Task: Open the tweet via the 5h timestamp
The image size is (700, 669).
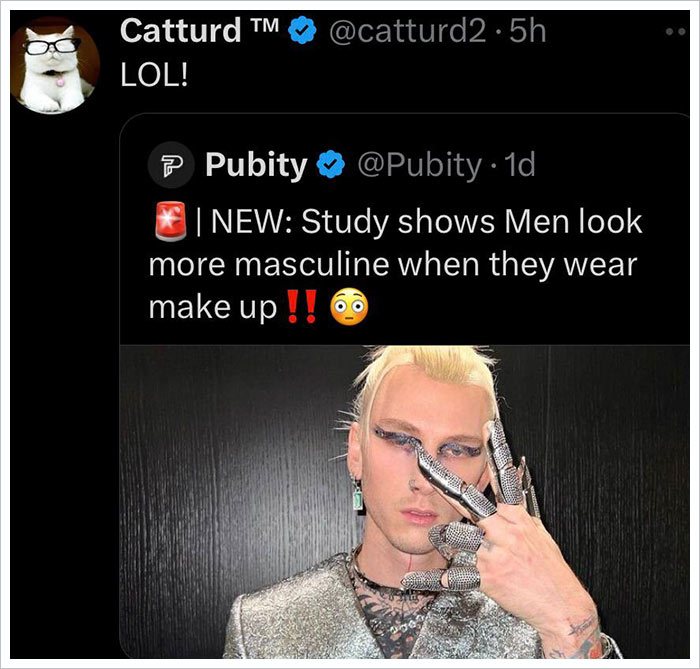Action: tap(528, 31)
